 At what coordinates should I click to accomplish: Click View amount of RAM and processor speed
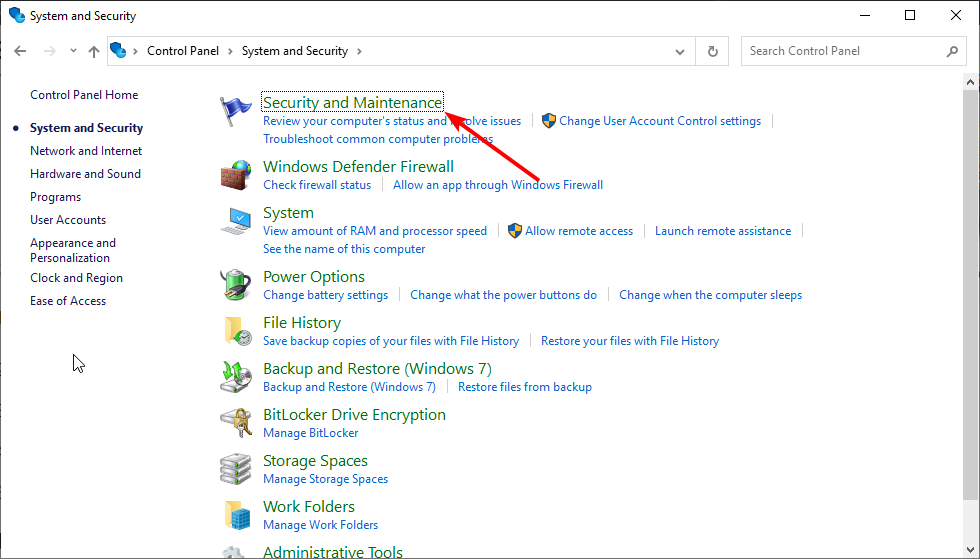coord(375,231)
